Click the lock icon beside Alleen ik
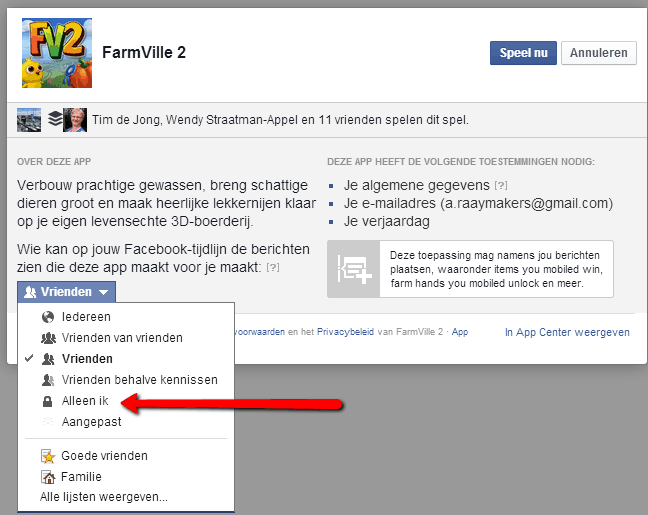Screen dimensions: 648x515 tap(48, 401)
